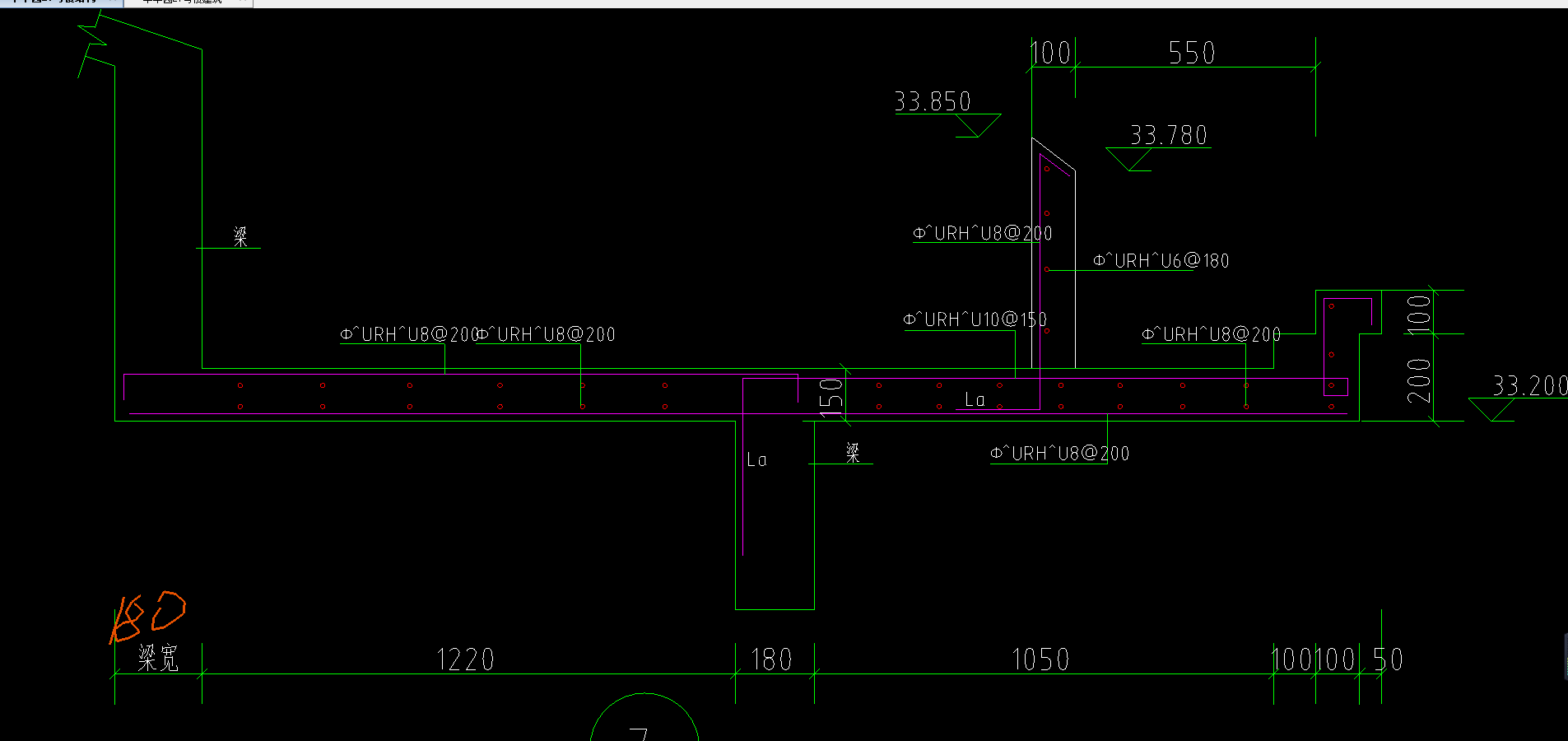The image size is (1568, 741).
Task: Select the bottom 100 dimension next to 1050
Action: click(1292, 659)
